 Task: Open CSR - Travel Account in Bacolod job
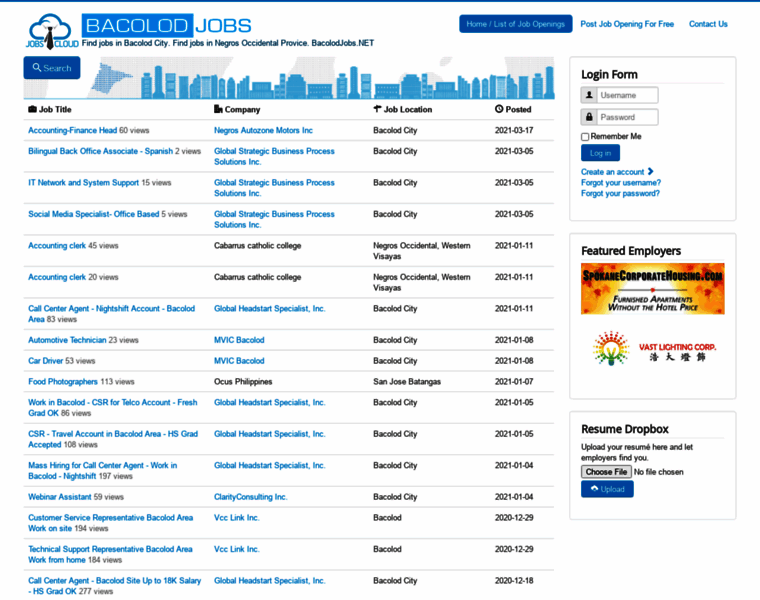point(113,439)
